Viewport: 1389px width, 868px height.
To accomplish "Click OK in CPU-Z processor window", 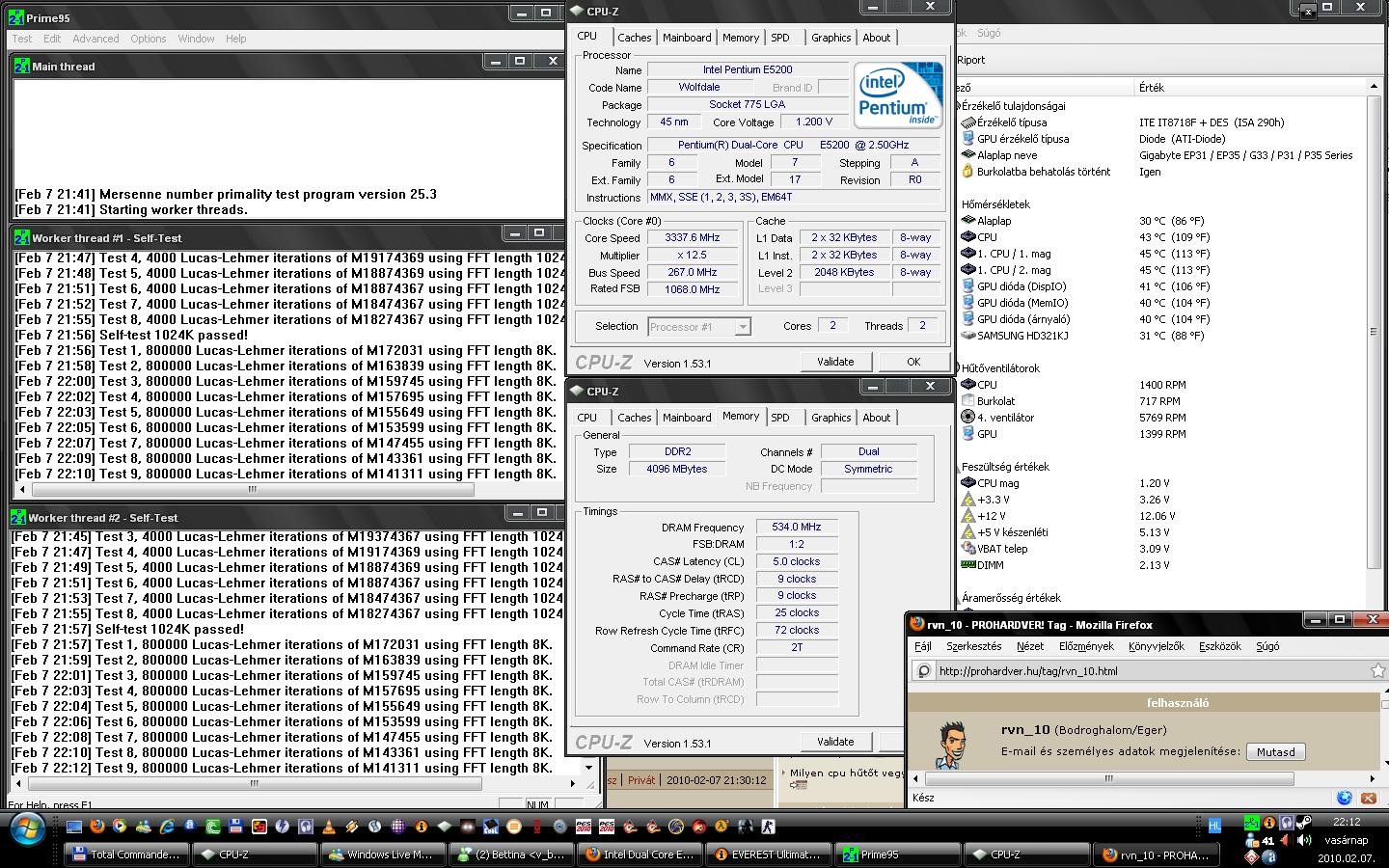I will tap(913, 362).
